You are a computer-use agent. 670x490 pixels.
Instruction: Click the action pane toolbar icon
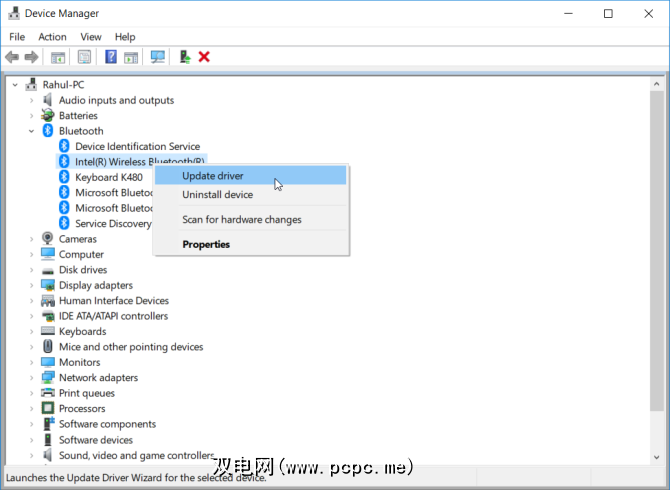(131, 57)
